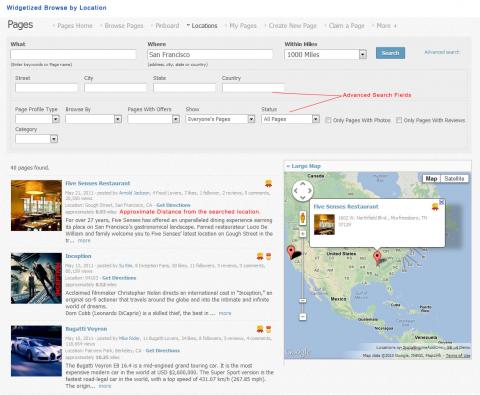480x395 pixels.
Task: Click the Street View pegman icon
Action: pos(302,218)
